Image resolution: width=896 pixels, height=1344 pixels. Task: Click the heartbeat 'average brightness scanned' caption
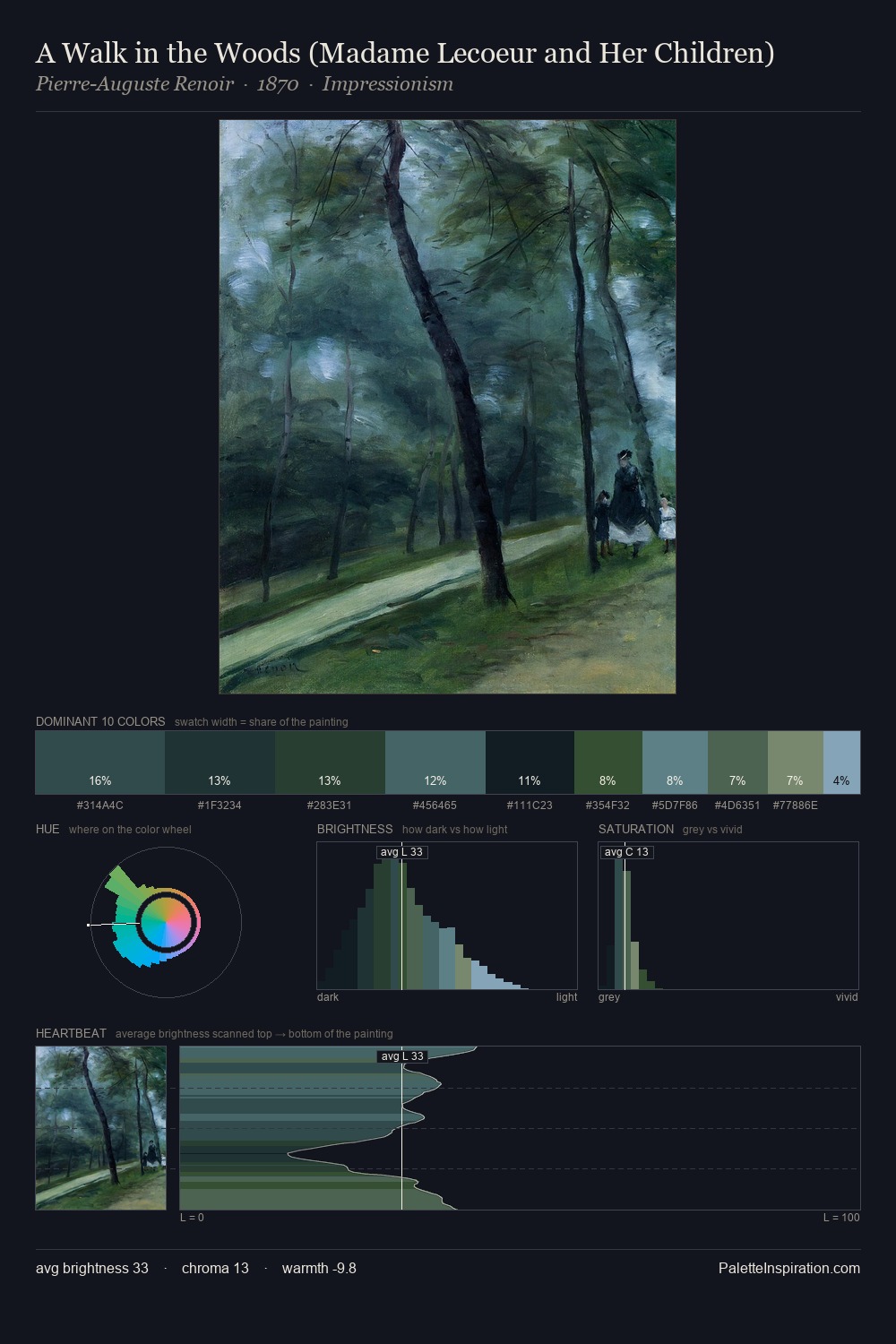[x=254, y=1034]
